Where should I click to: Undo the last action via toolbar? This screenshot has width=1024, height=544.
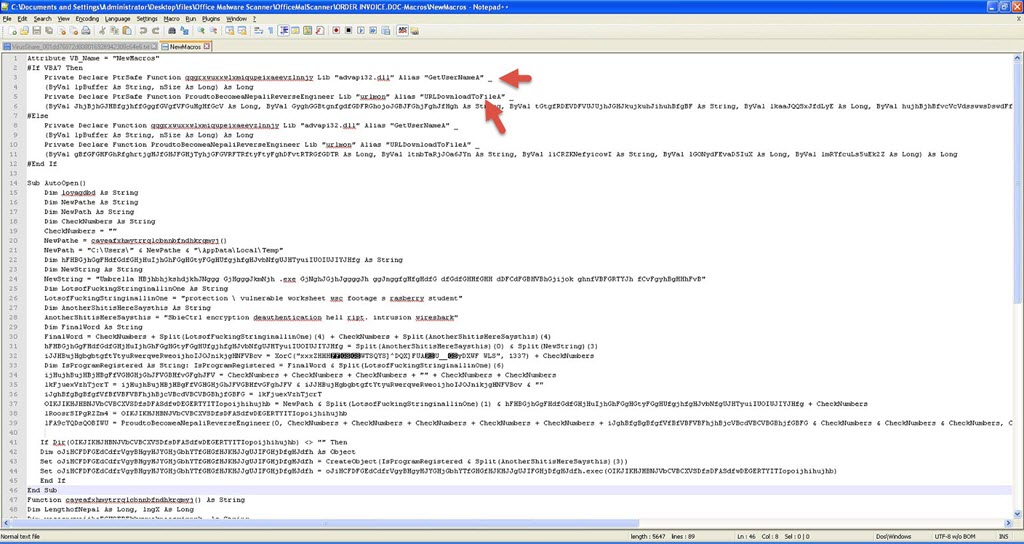pos(143,31)
